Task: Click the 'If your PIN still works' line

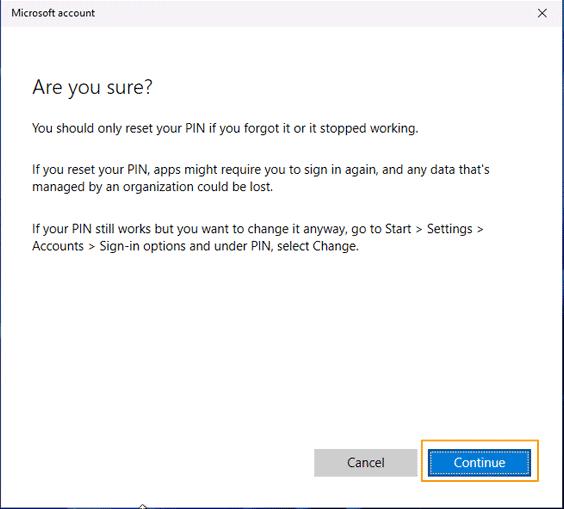Action: [258, 229]
